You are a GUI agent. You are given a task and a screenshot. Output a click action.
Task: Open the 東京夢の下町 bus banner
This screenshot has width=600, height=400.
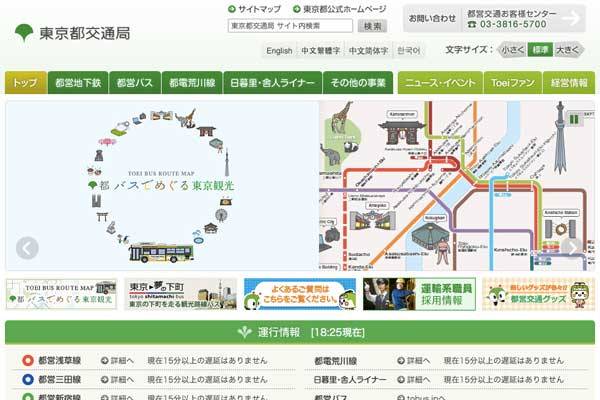pos(180,294)
